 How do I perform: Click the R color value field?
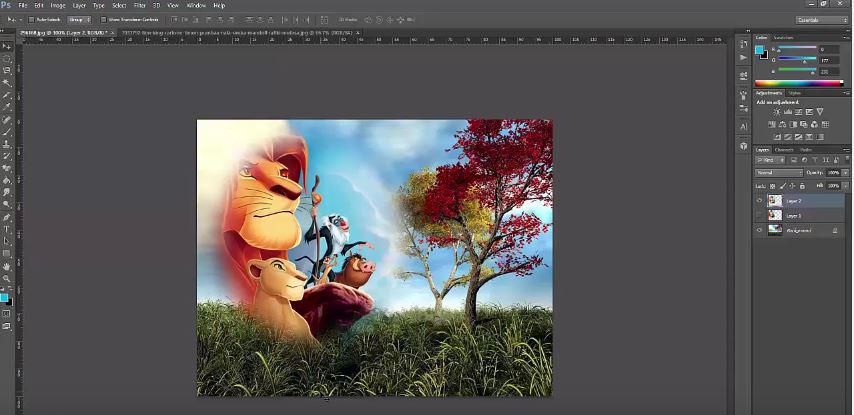tap(829, 49)
